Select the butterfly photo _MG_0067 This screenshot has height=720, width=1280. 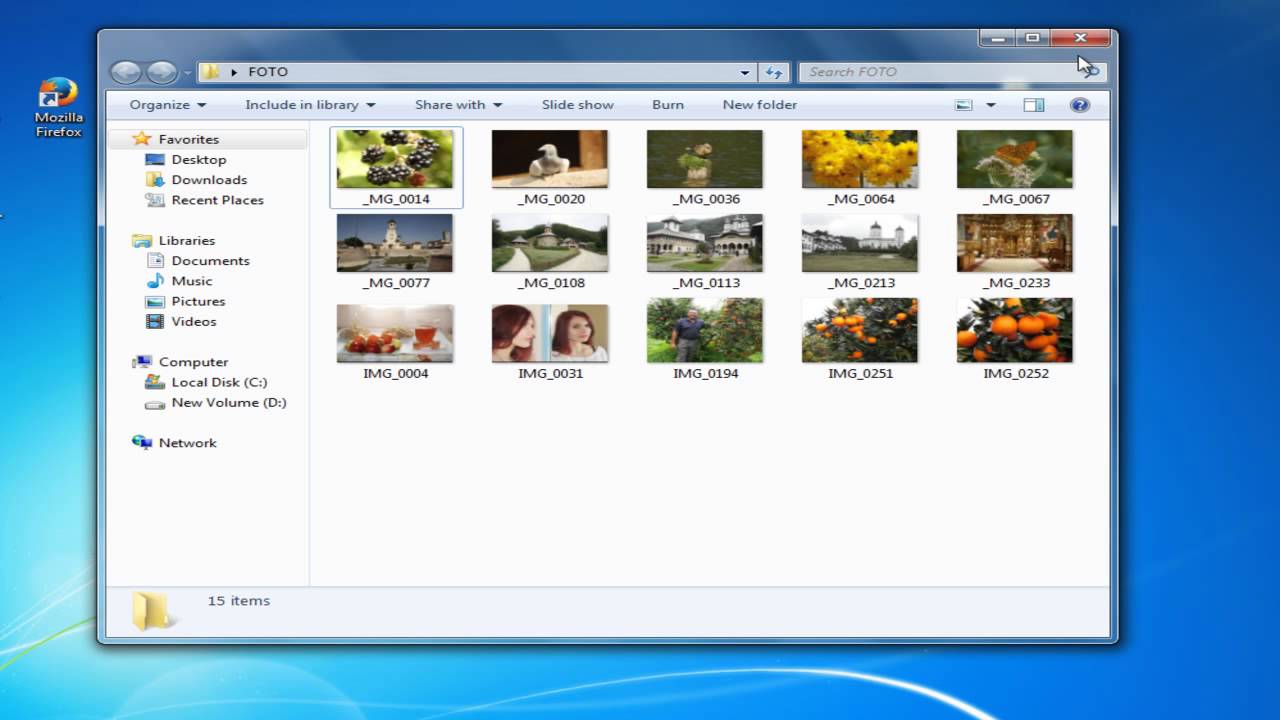(1015, 159)
